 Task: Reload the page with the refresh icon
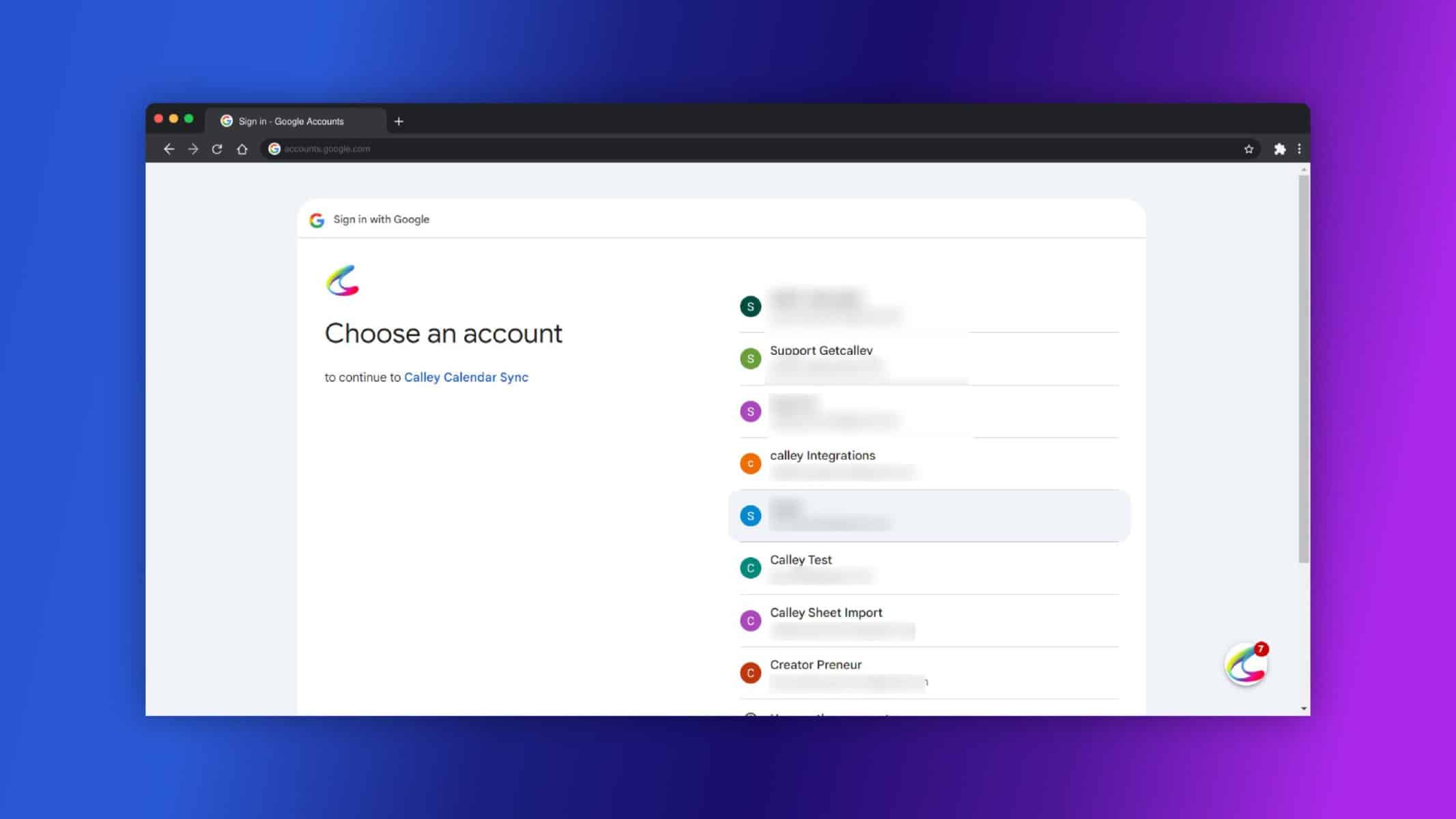click(217, 149)
